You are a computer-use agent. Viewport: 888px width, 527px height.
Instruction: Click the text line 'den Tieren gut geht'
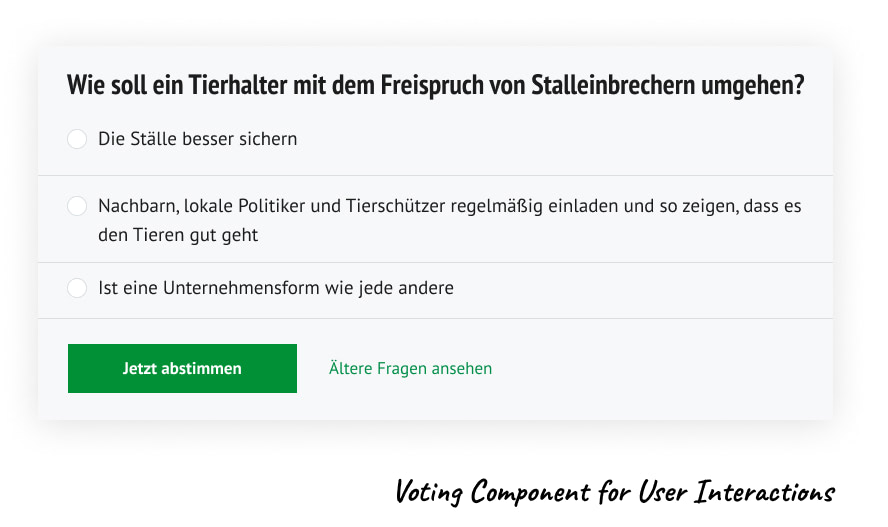tap(178, 235)
